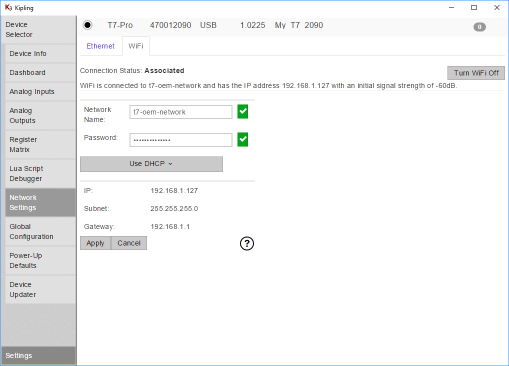Open the Use DHCP dropdown
Image resolution: width=509 pixels, height=366 pixels.
pos(151,164)
